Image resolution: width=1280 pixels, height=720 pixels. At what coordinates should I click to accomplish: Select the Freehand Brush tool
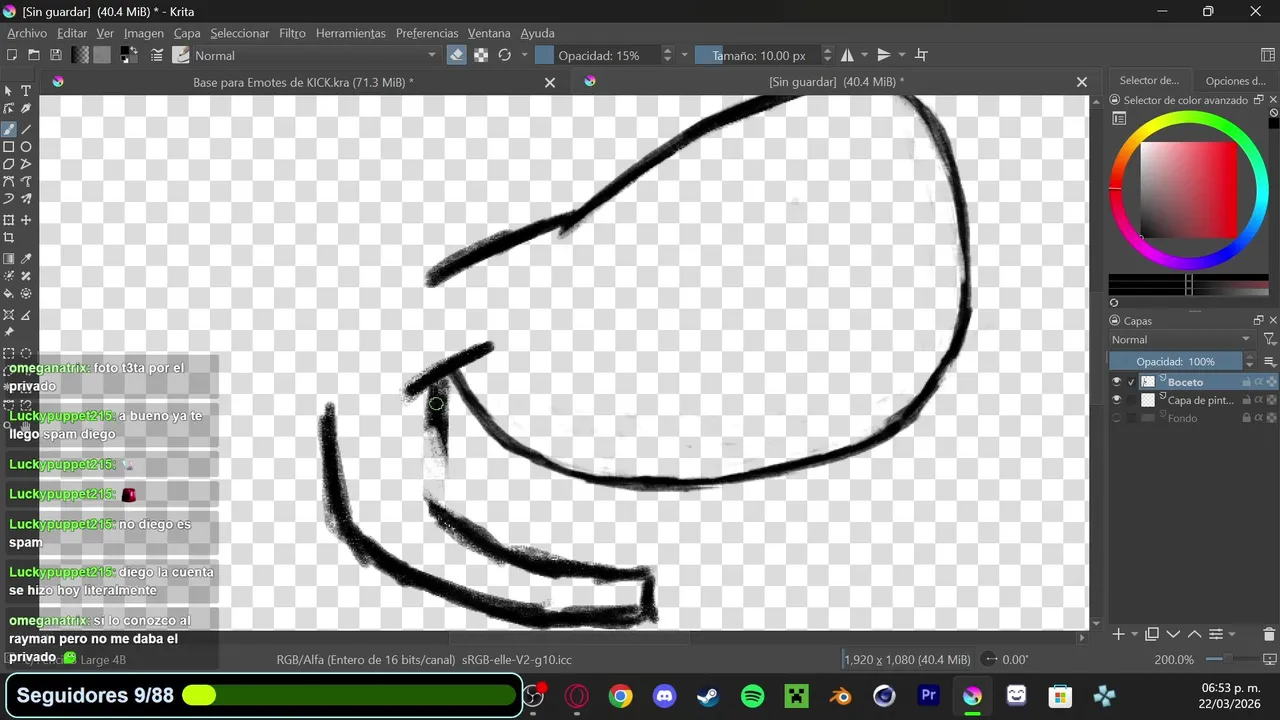coord(9,130)
